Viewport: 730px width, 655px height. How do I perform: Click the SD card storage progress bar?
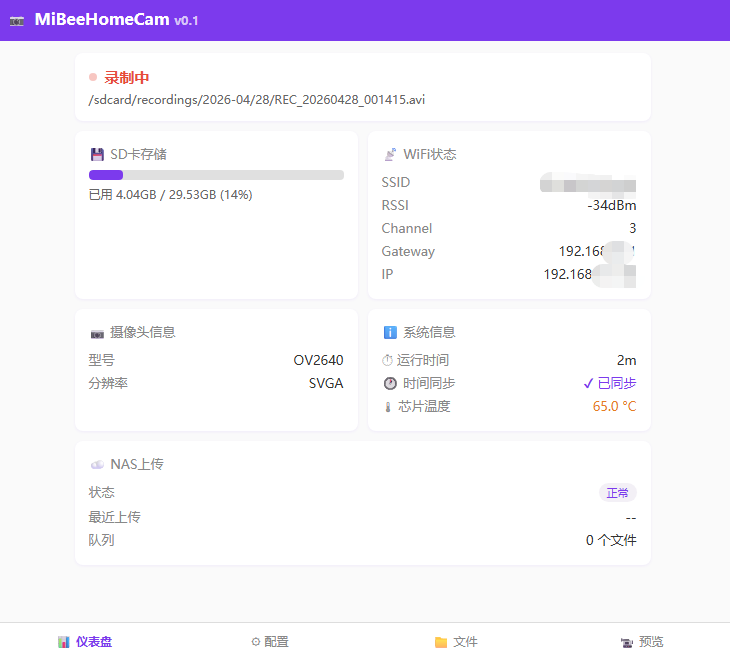click(x=216, y=175)
